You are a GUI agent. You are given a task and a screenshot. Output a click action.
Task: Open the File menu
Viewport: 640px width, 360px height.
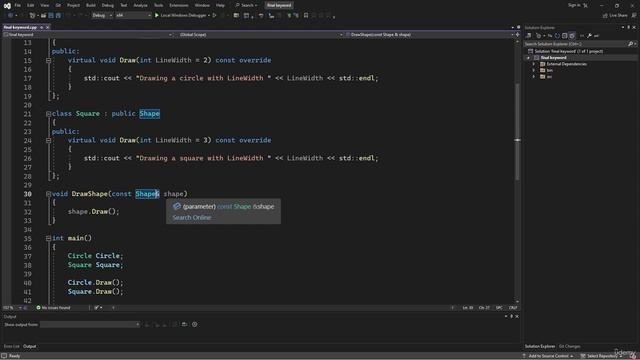pos(18,5)
